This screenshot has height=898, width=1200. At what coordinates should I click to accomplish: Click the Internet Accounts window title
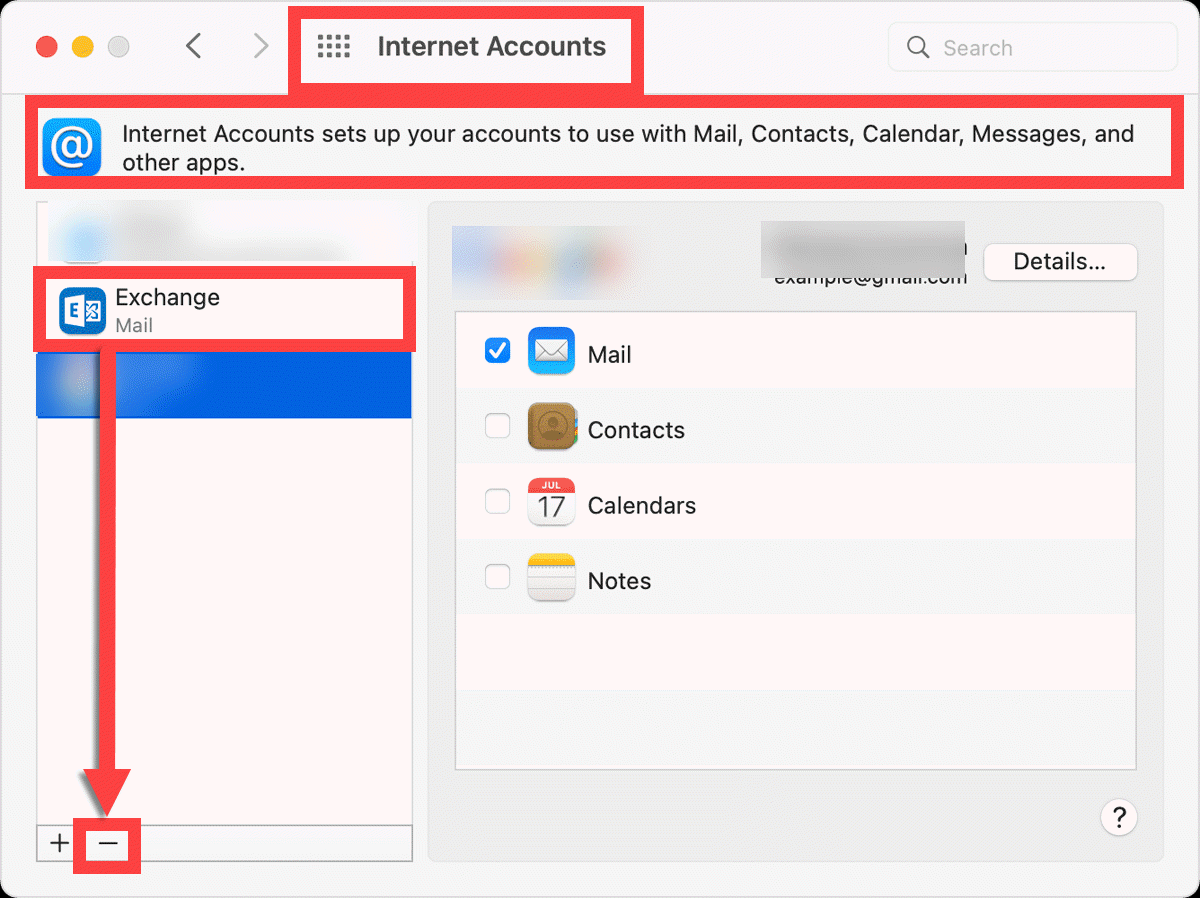492,46
